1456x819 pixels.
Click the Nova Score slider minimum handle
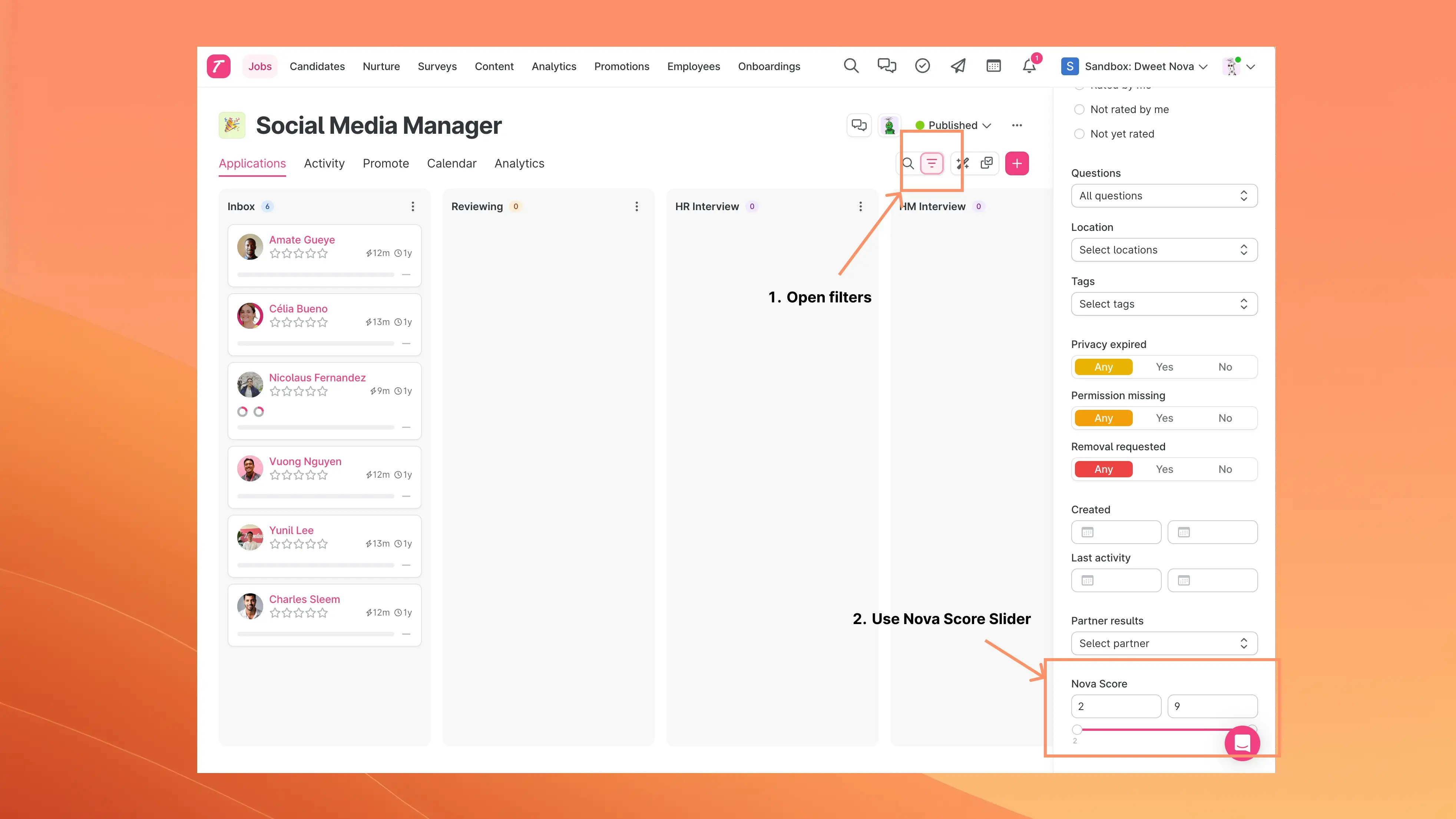coord(1077,730)
